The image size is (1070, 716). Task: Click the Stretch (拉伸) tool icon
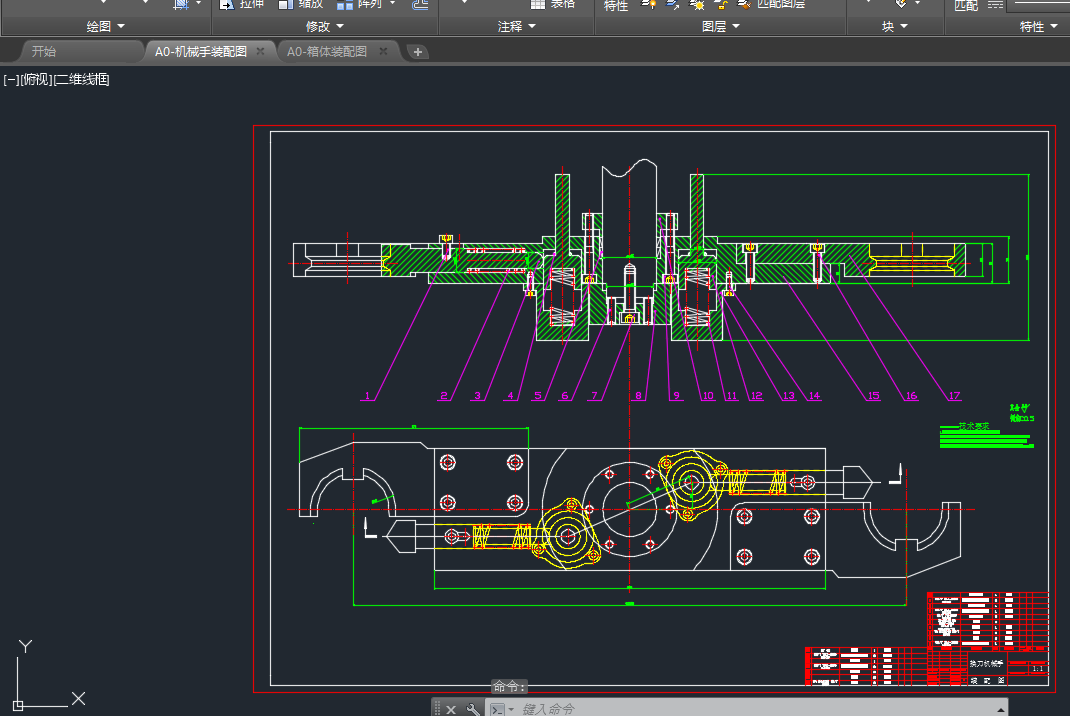pos(226,4)
